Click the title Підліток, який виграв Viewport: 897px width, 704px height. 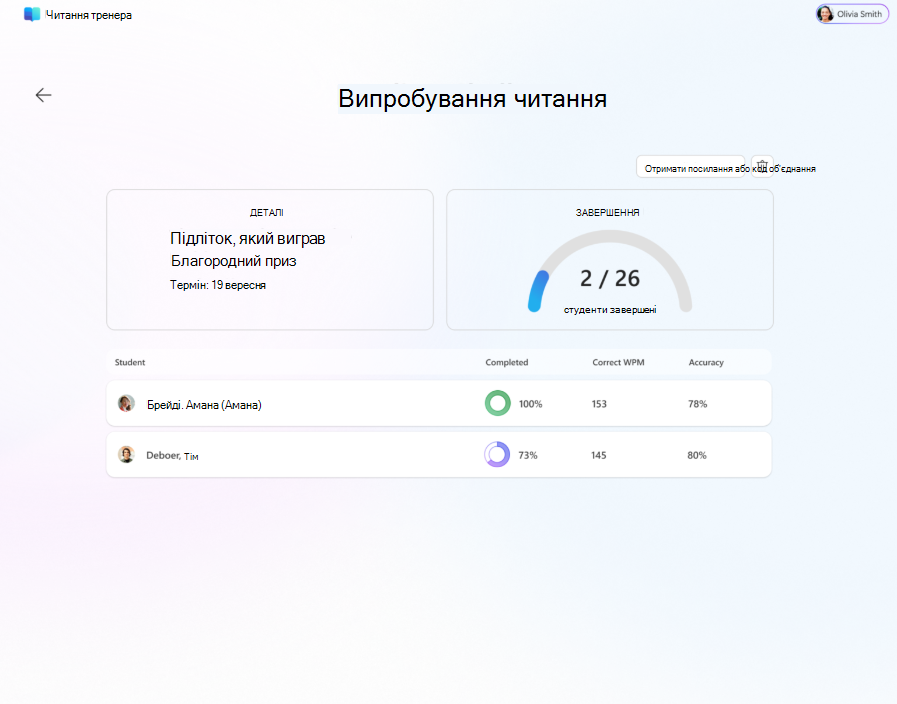(248, 238)
